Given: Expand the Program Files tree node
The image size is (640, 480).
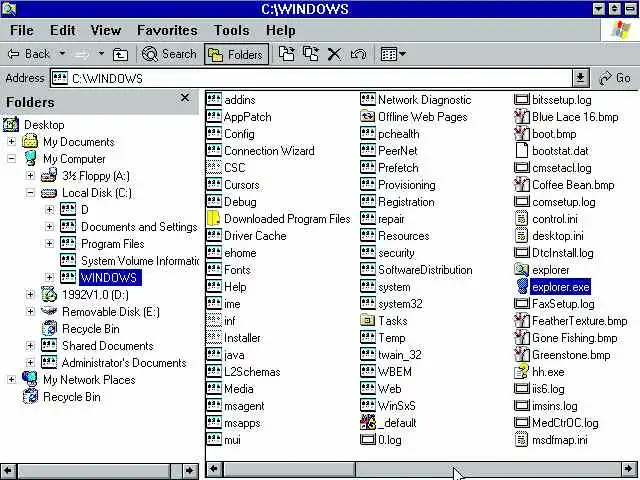Looking at the screenshot, I should [x=49, y=244].
